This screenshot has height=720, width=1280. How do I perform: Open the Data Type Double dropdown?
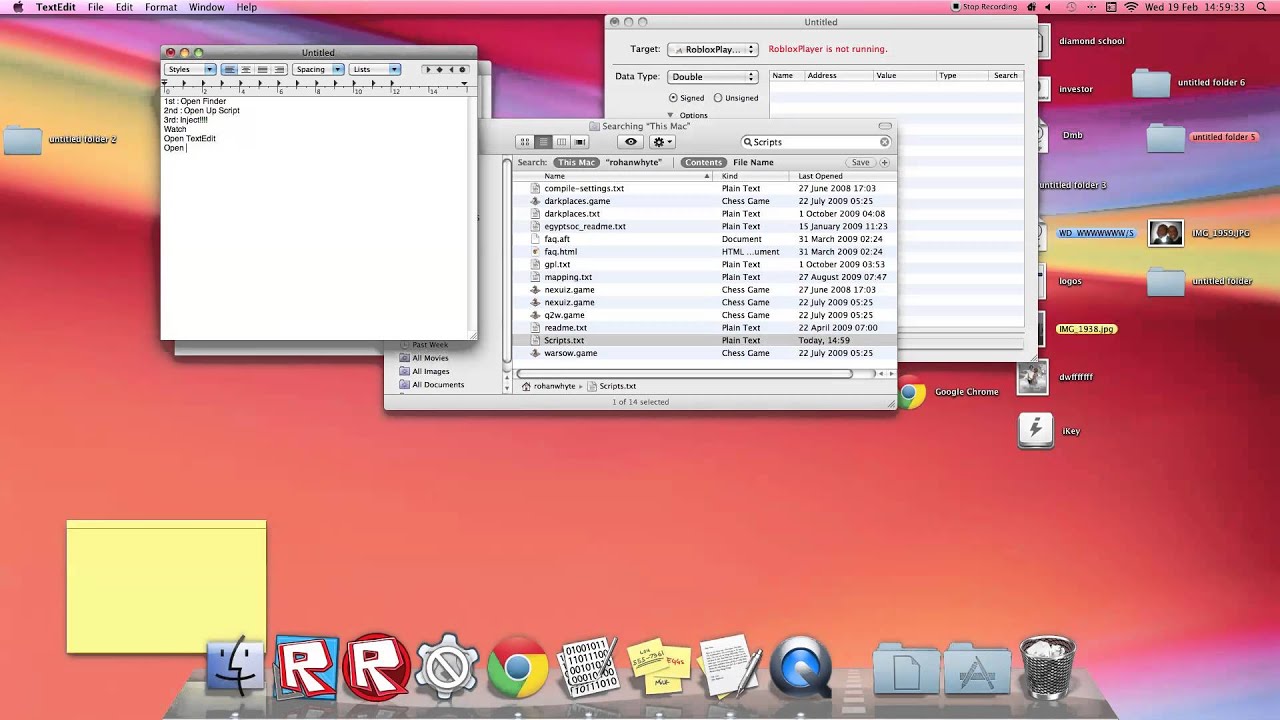click(713, 76)
